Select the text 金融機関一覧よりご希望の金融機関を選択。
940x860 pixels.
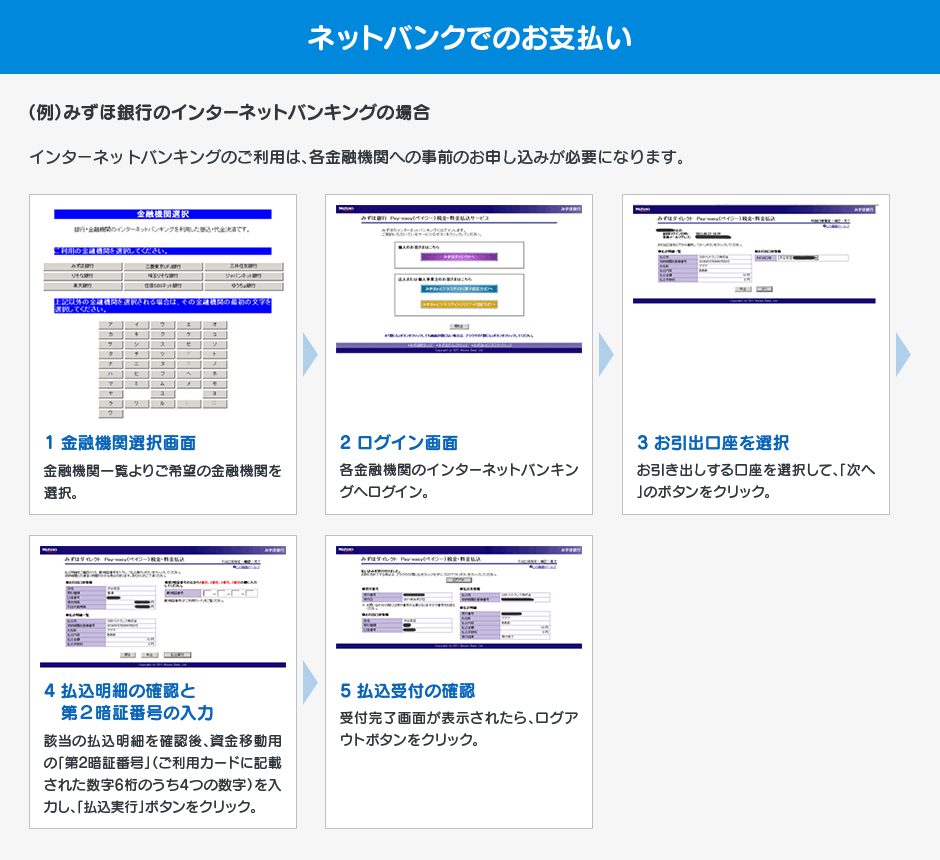click(162, 482)
